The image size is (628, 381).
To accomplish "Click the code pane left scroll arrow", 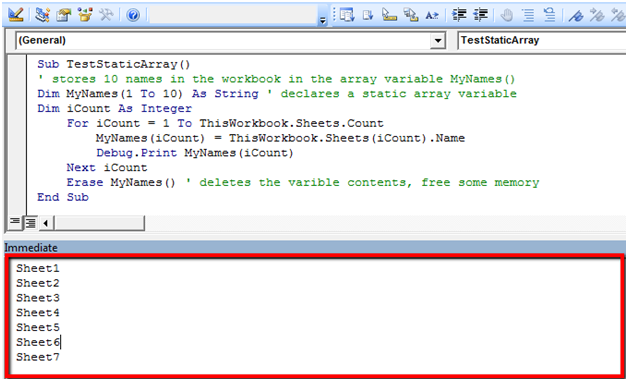I will click(x=45, y=223).
